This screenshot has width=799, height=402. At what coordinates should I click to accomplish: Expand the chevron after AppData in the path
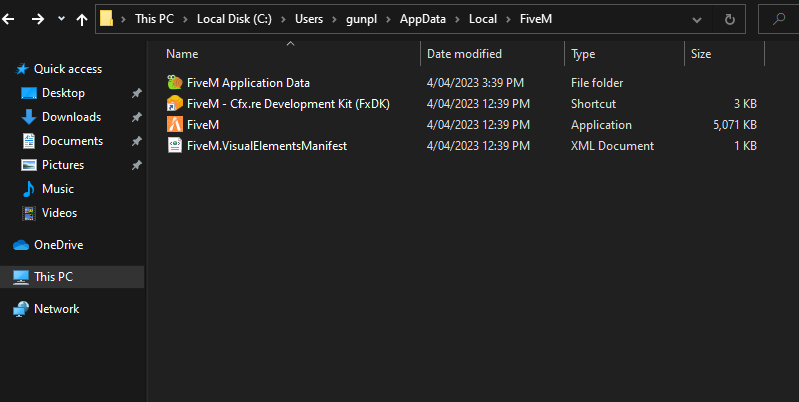457,19
